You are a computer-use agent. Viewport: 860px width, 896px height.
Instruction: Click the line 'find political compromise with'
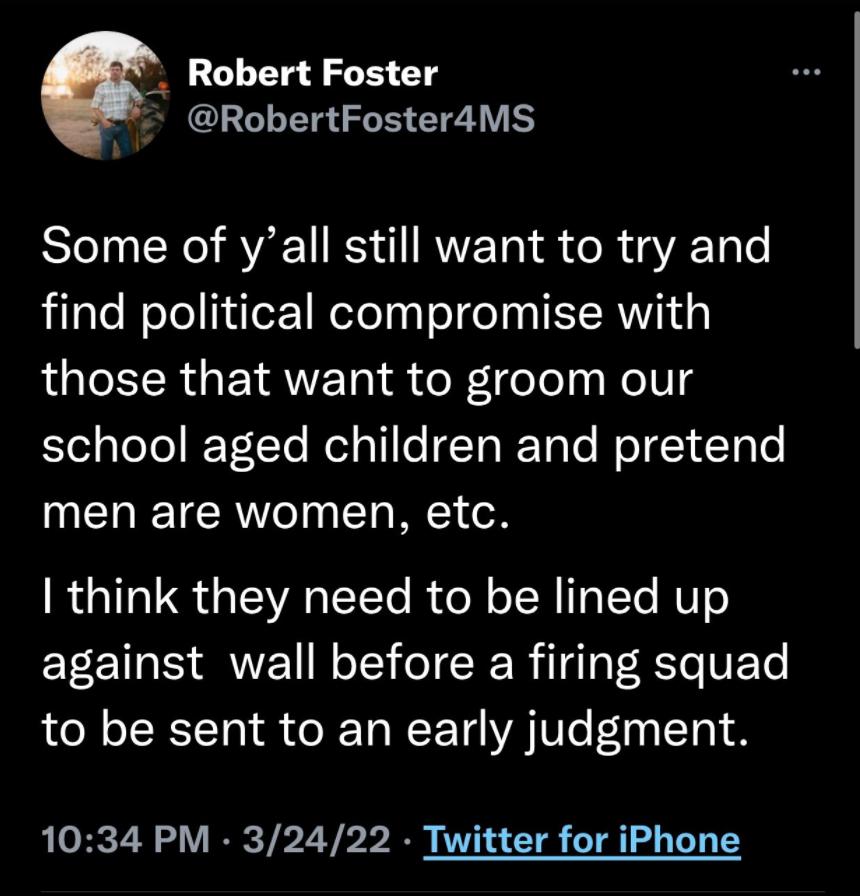(x=376, y=313)
